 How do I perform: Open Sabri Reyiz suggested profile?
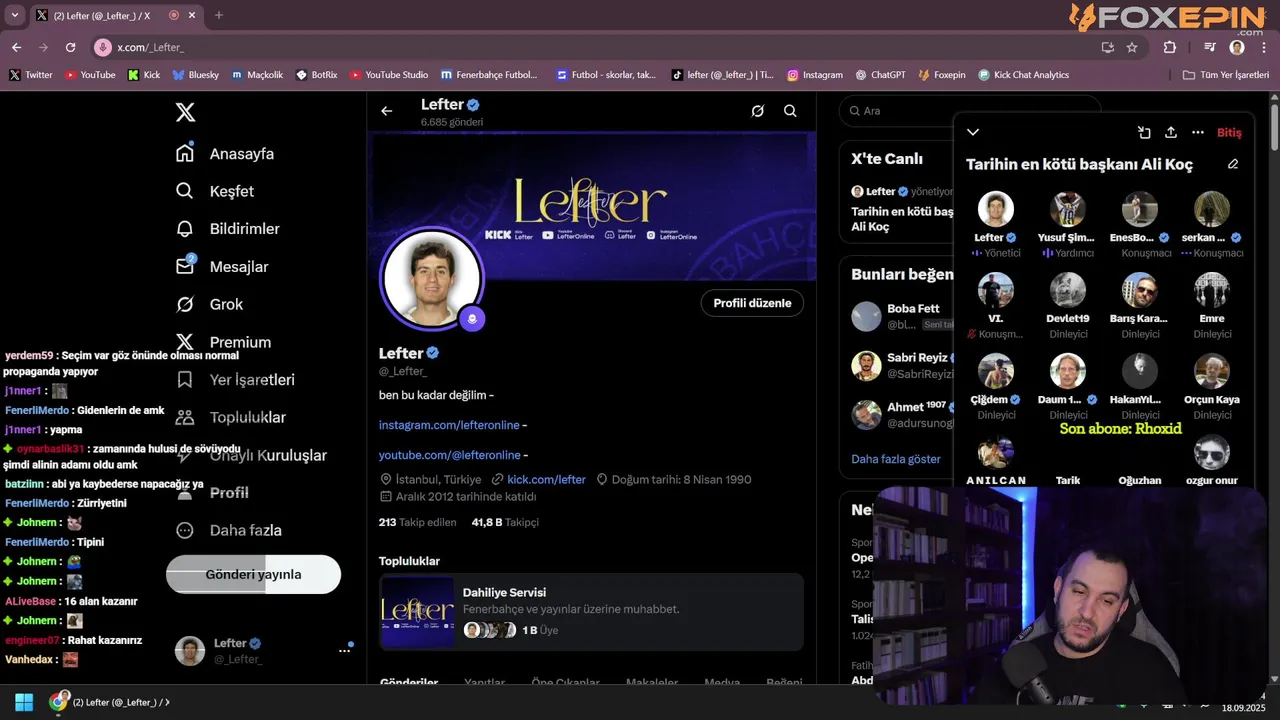coord(900,366)
